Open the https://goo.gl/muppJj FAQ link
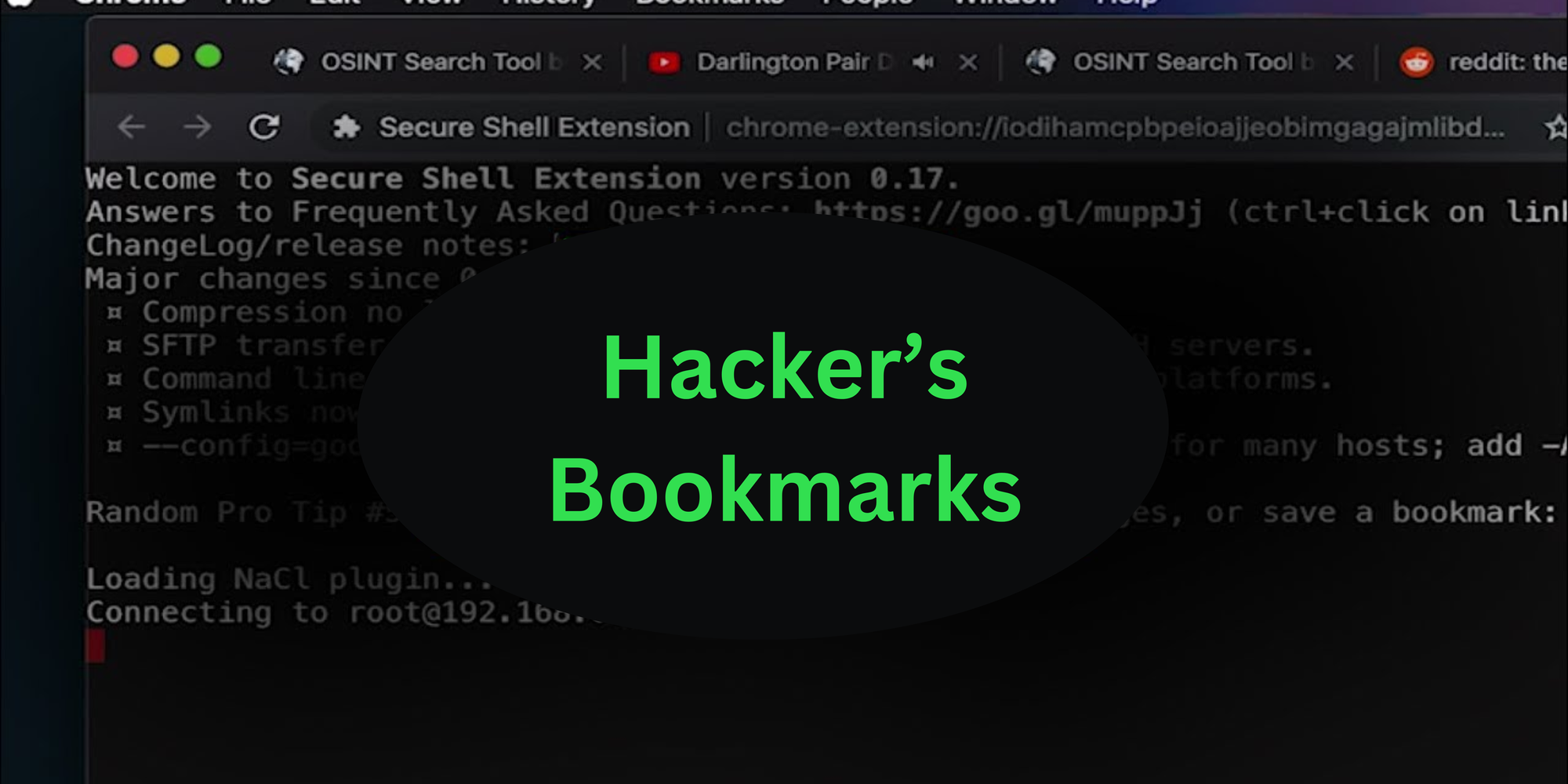The image size is (1568, 784). click(x=1007, y=212)
